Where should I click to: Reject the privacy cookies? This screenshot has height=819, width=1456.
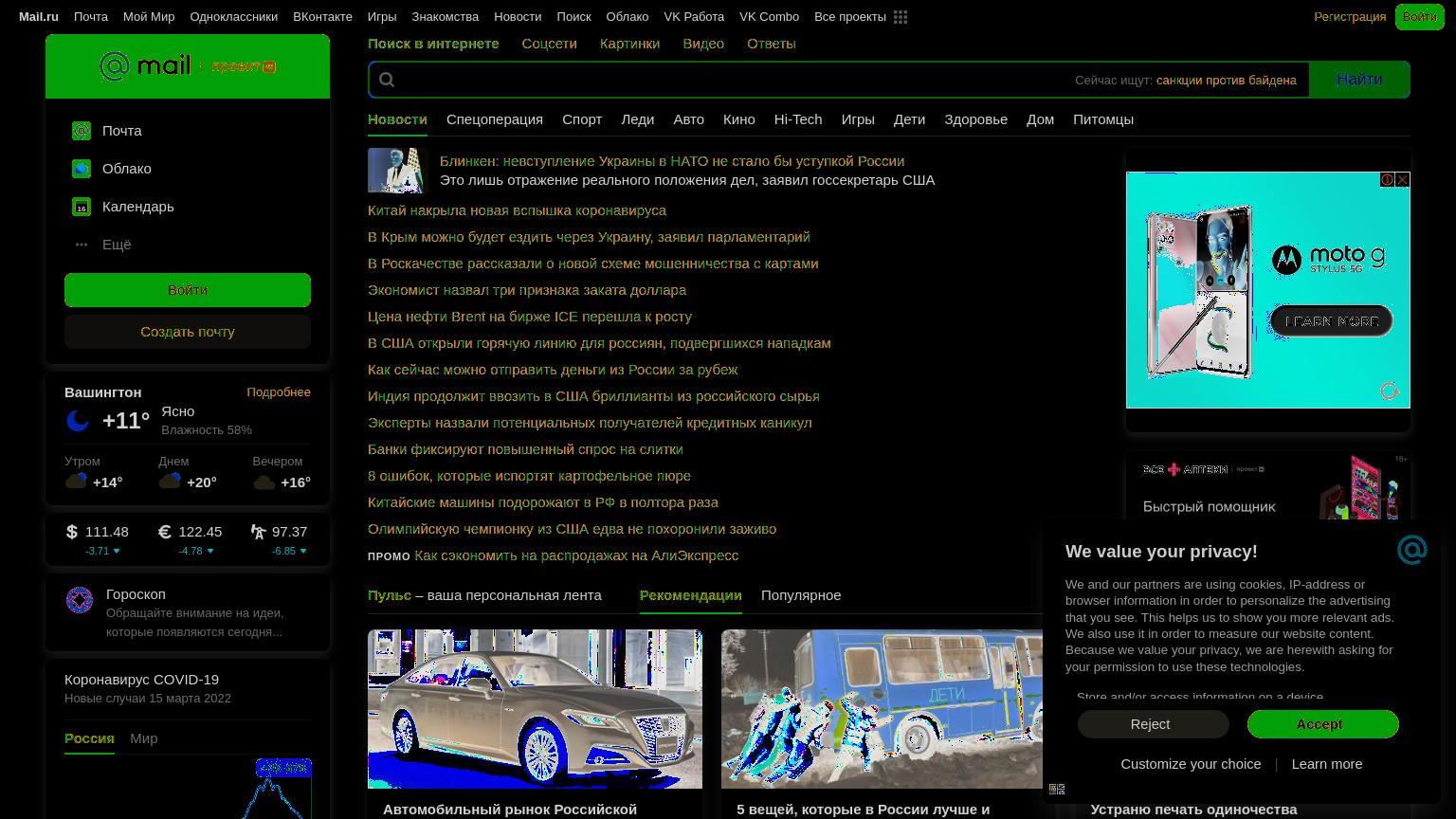click(x=1154, y=724)
